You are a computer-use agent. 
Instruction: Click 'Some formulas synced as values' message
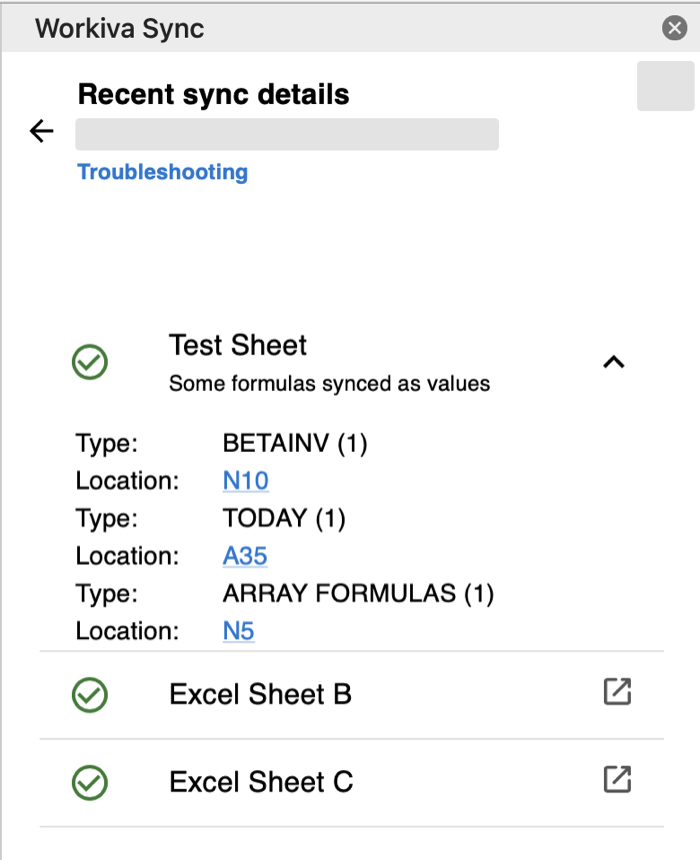[329, 383]
